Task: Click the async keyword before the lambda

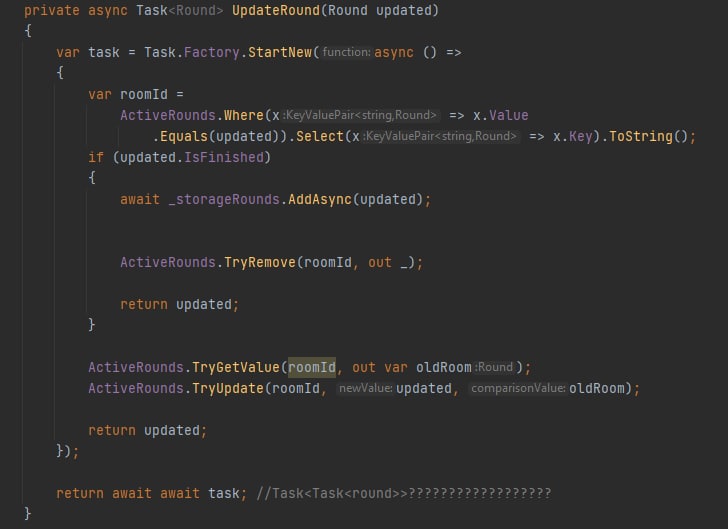Action: (394, 52)
